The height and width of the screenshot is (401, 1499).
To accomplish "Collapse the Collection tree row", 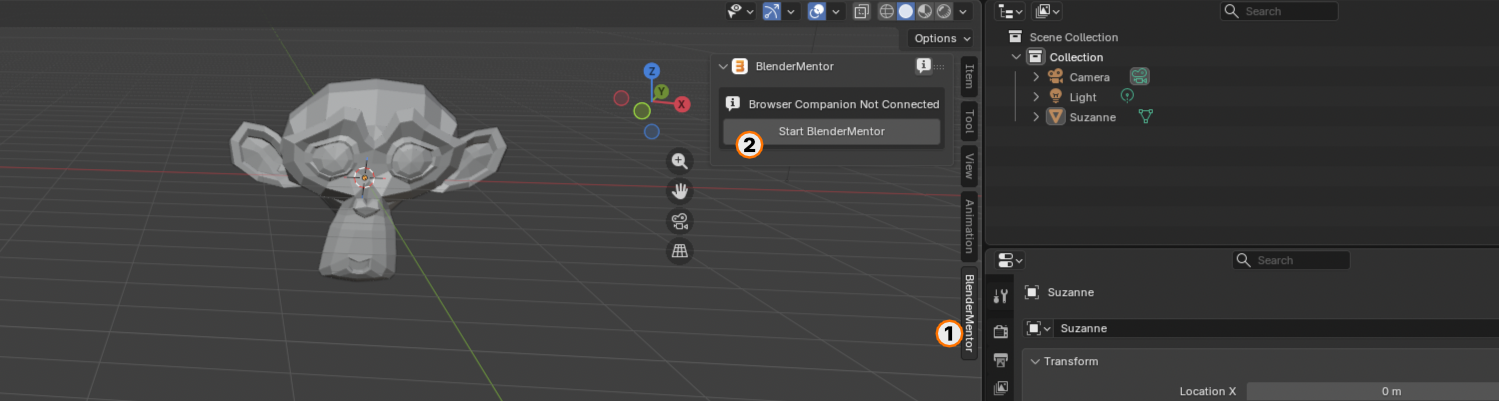I will 1016,57.
